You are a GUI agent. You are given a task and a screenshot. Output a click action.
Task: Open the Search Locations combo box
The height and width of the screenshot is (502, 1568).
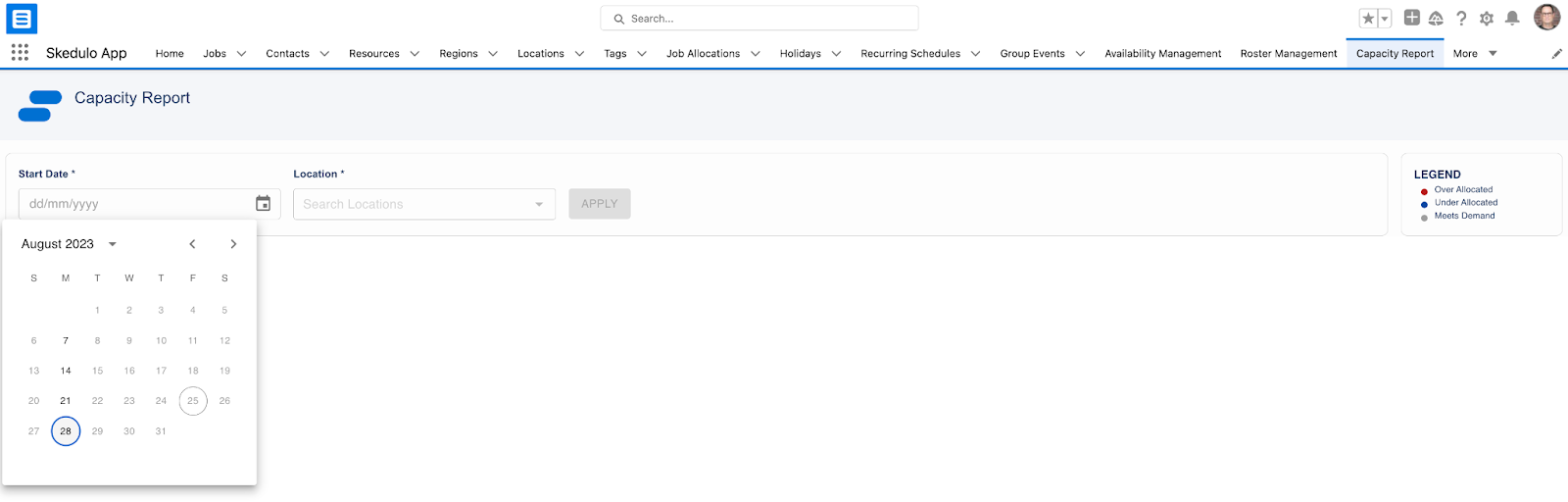point(424,204)
